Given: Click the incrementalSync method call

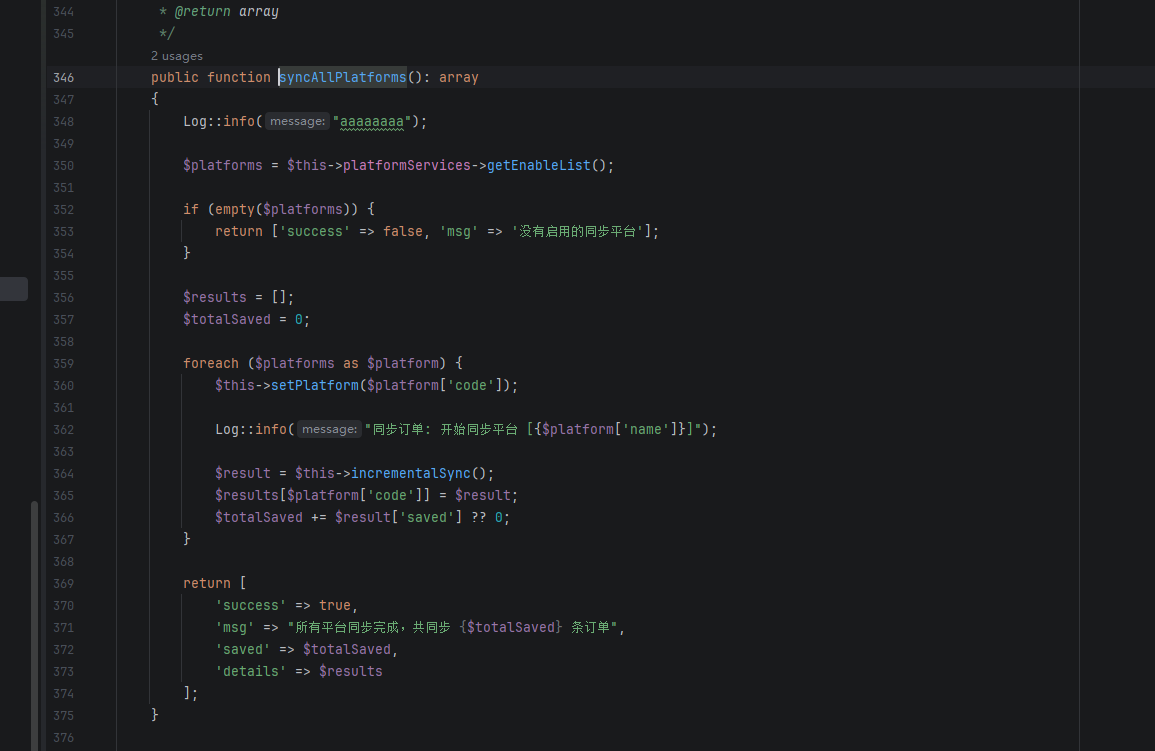Looking at the screenshot, I should pyautogui.click(x=410, y=473).
